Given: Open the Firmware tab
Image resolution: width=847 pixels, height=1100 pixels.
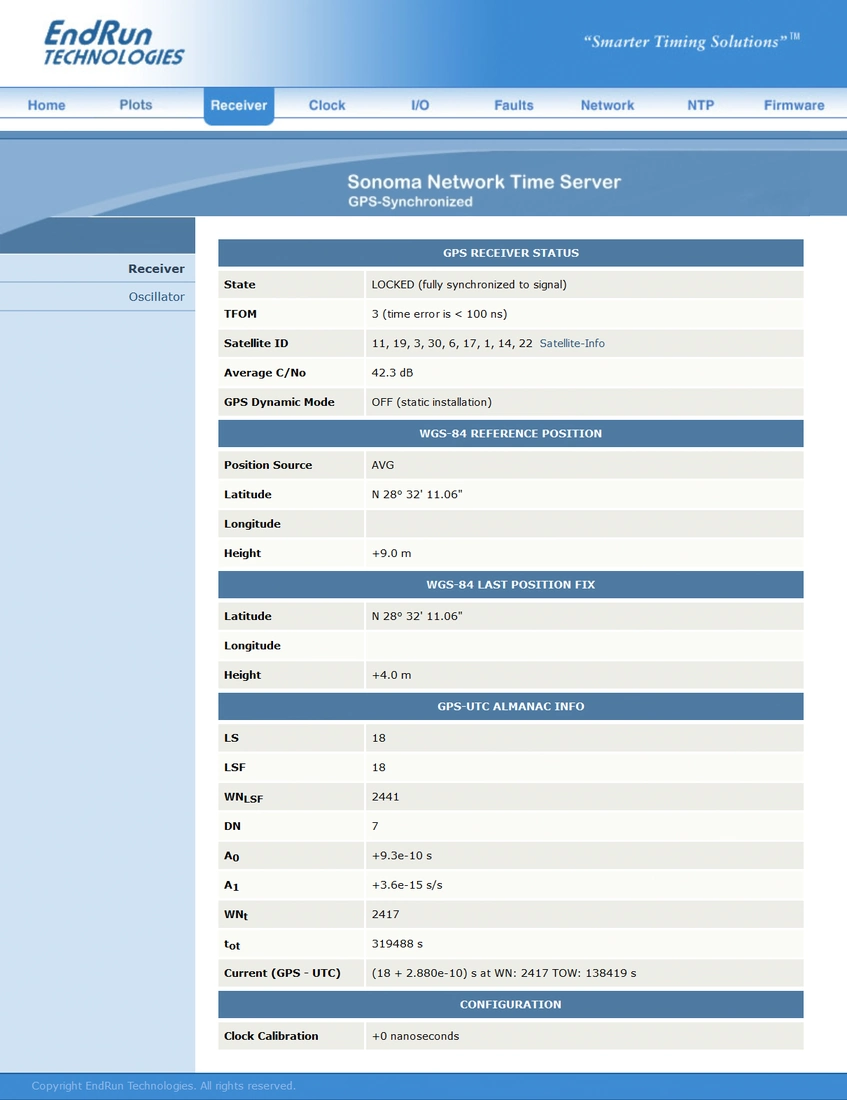Looking at the screenshot, I should [794, 105].
